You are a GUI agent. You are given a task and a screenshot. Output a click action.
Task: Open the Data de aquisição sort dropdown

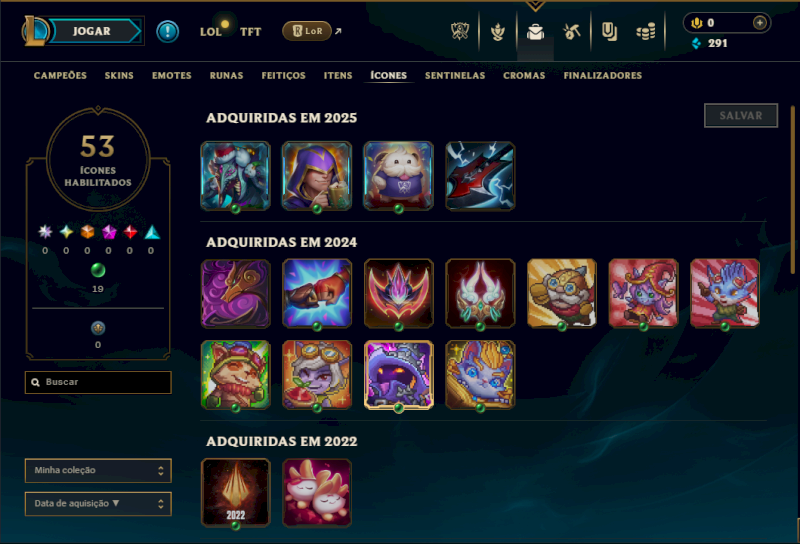pyautogui.click(x=98, y=504)
